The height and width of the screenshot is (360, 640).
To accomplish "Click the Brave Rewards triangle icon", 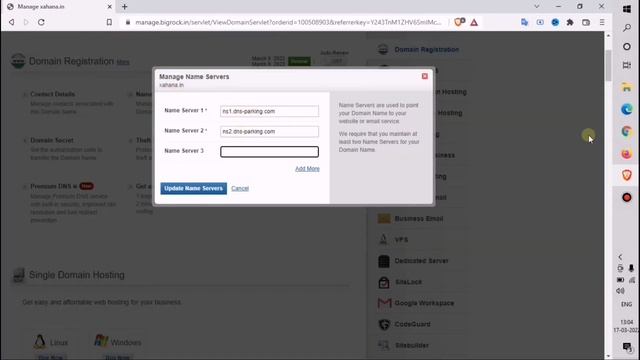I will 474,22.
